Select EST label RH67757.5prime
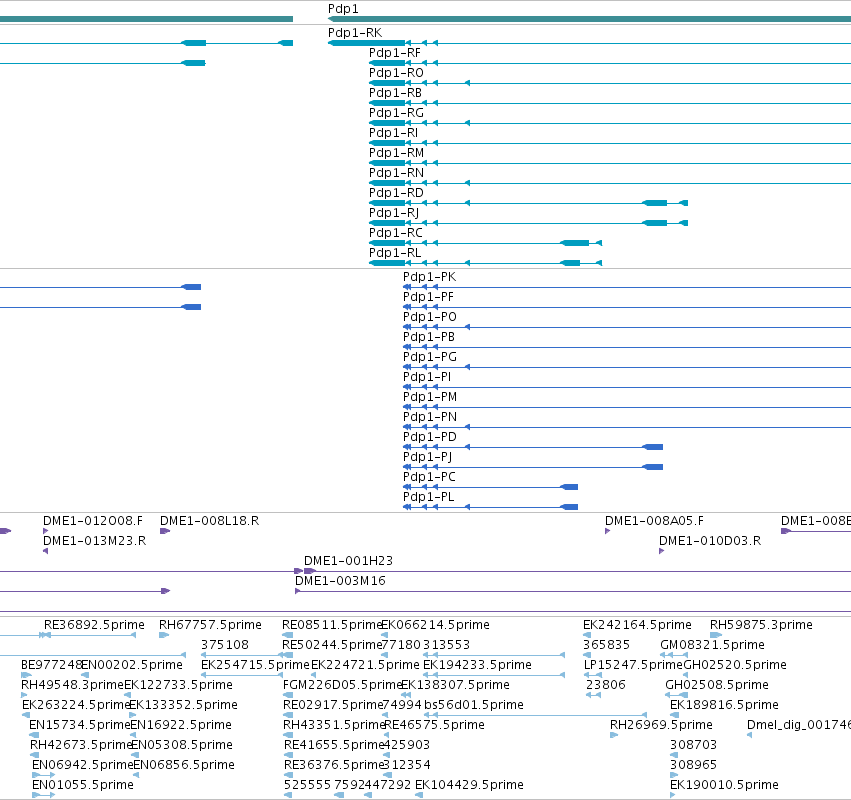This screenshot has height=800, width=851. [210, 625]
